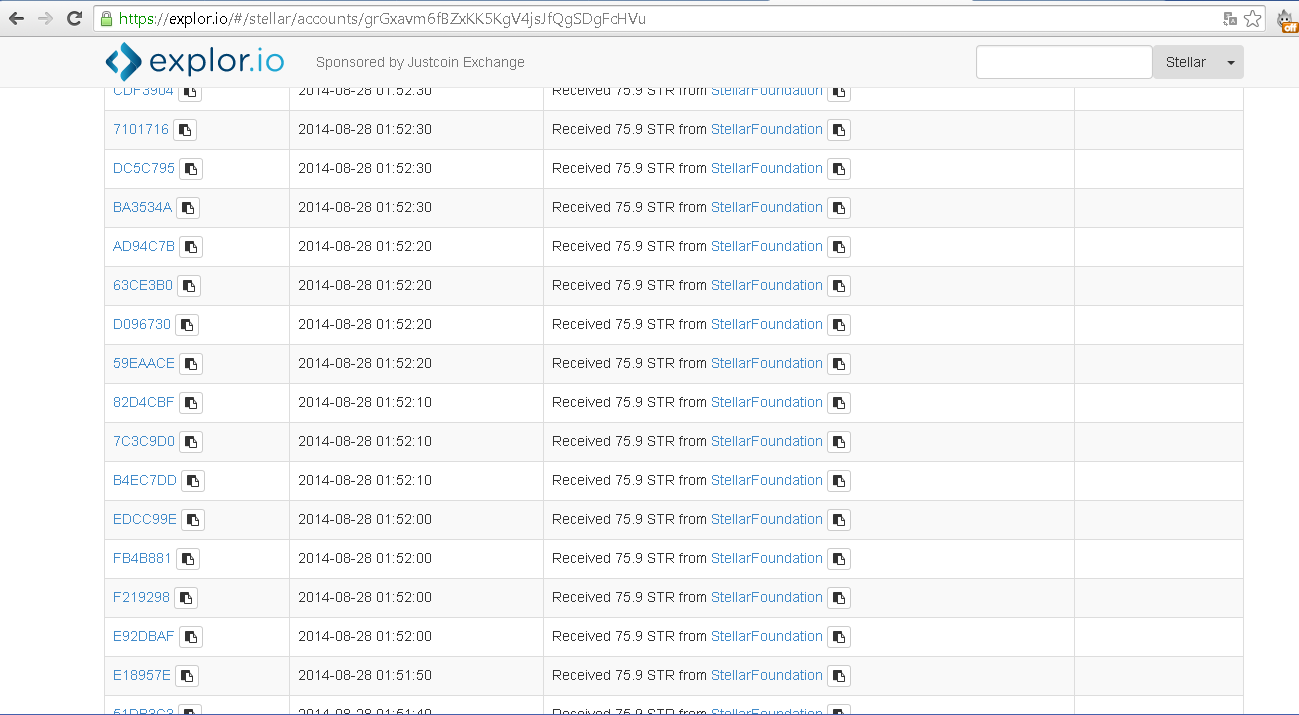This screenshot has height=715, width=1299.
Task: Open transaction 7101716
Action: [x=141, y=129]
